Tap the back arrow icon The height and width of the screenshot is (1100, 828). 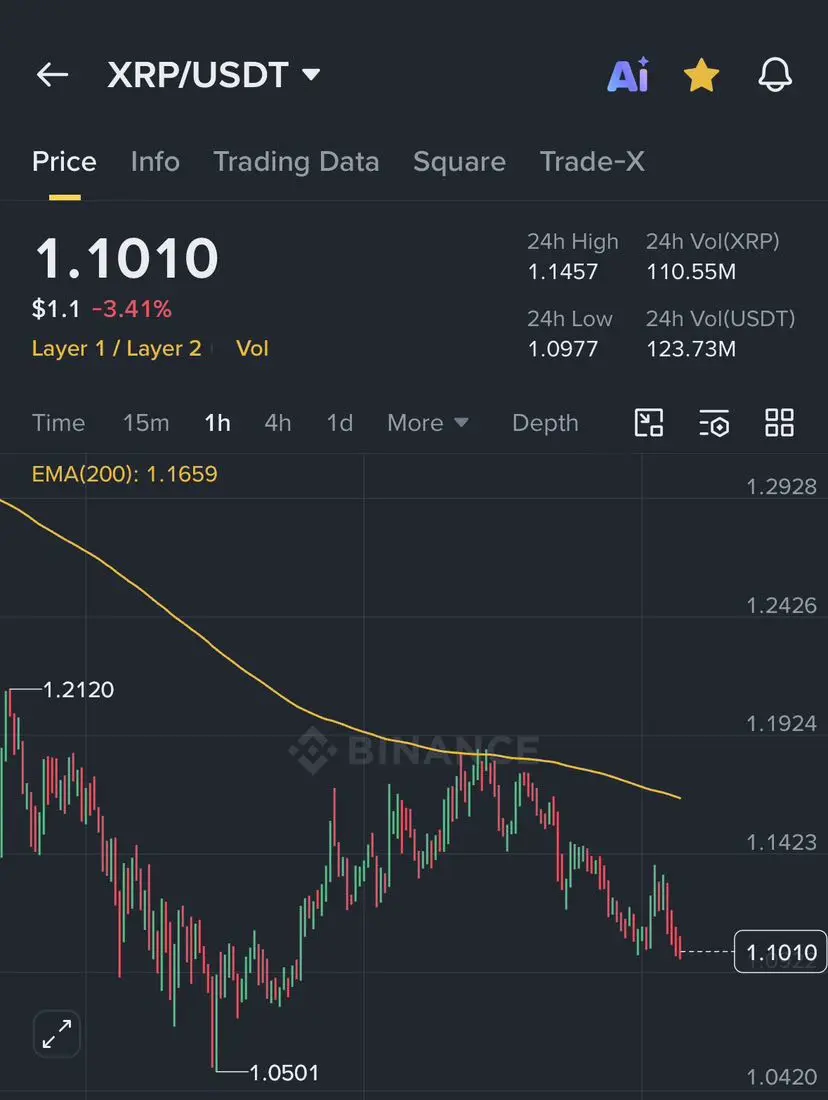(53, 74)
